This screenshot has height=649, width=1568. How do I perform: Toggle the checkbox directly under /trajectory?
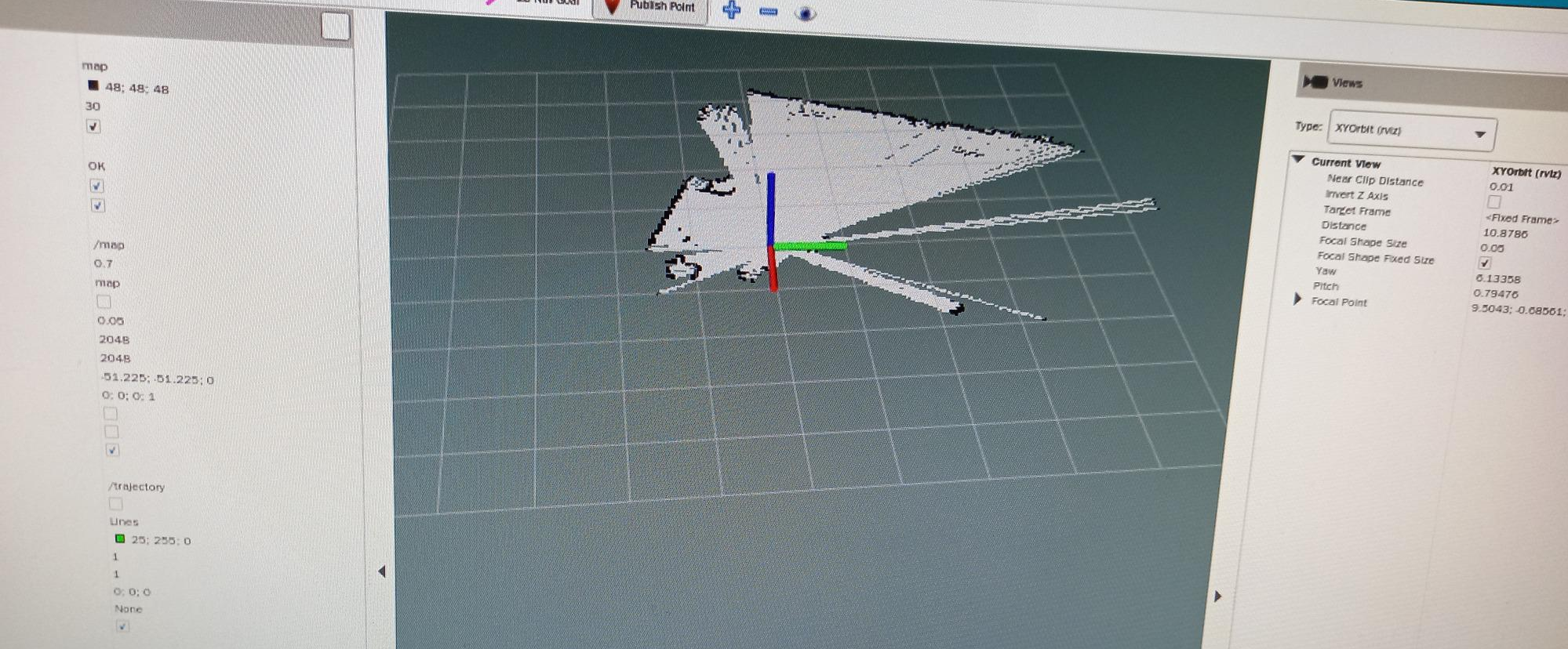[x=115, y=503]
